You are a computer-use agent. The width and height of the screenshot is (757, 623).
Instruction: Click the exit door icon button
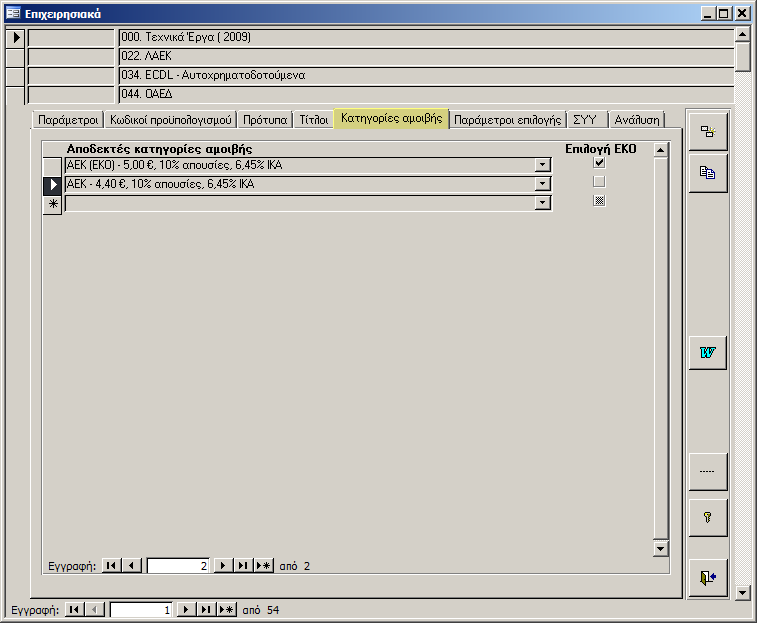coord(707,578)
